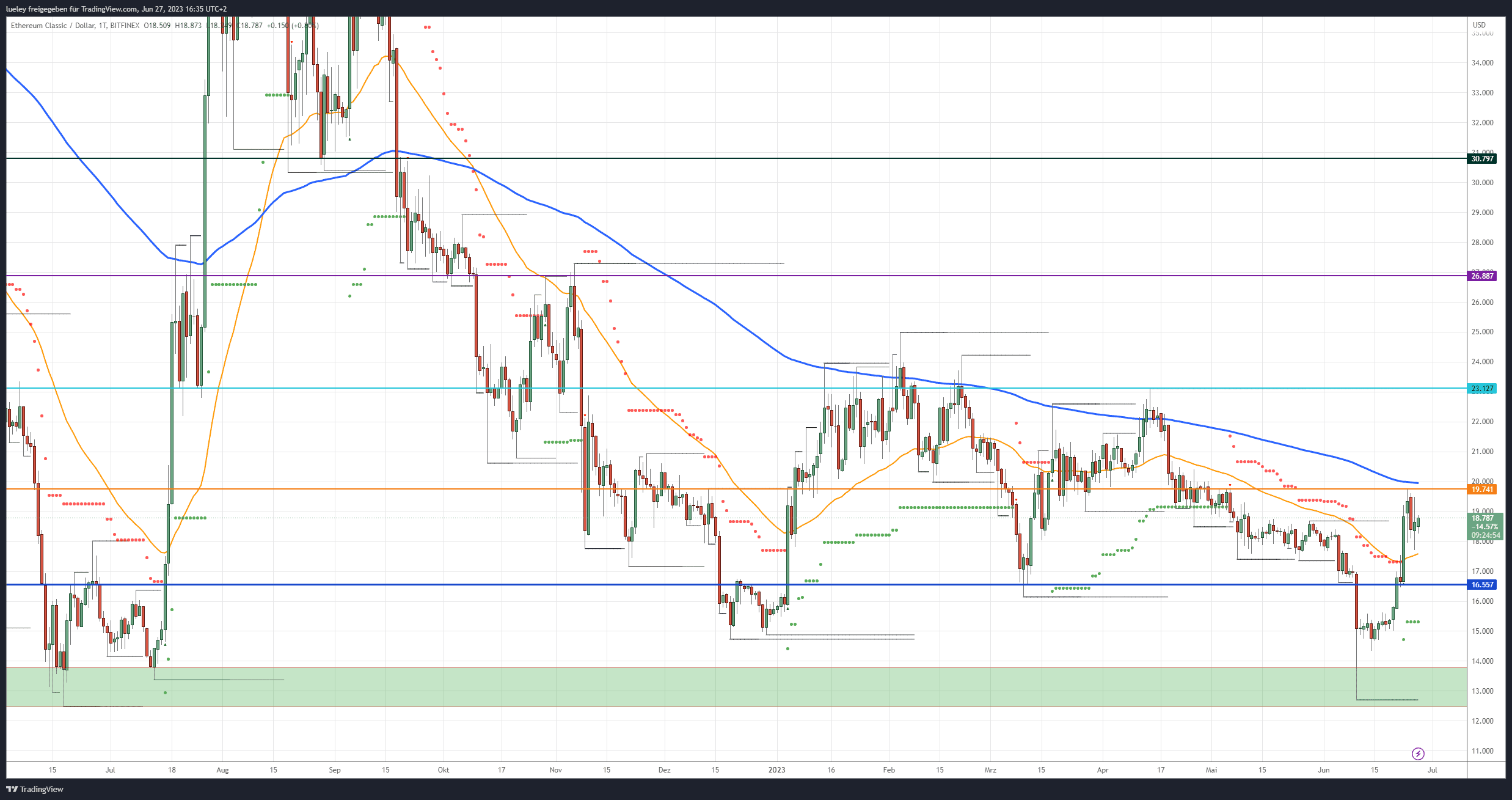Select the purple 26.887 price level label

tap(1482, 276)
